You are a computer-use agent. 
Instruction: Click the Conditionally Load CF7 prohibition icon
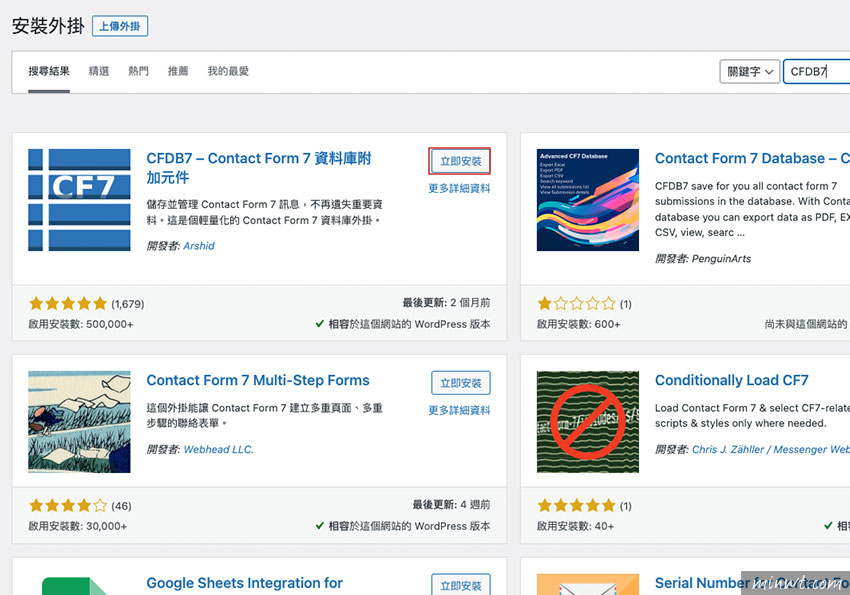588,422
